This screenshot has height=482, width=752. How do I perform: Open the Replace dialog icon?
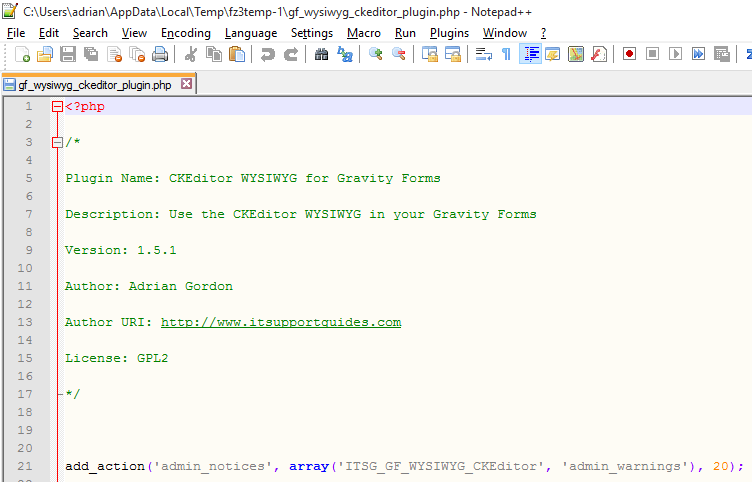(x=345, y=54)
